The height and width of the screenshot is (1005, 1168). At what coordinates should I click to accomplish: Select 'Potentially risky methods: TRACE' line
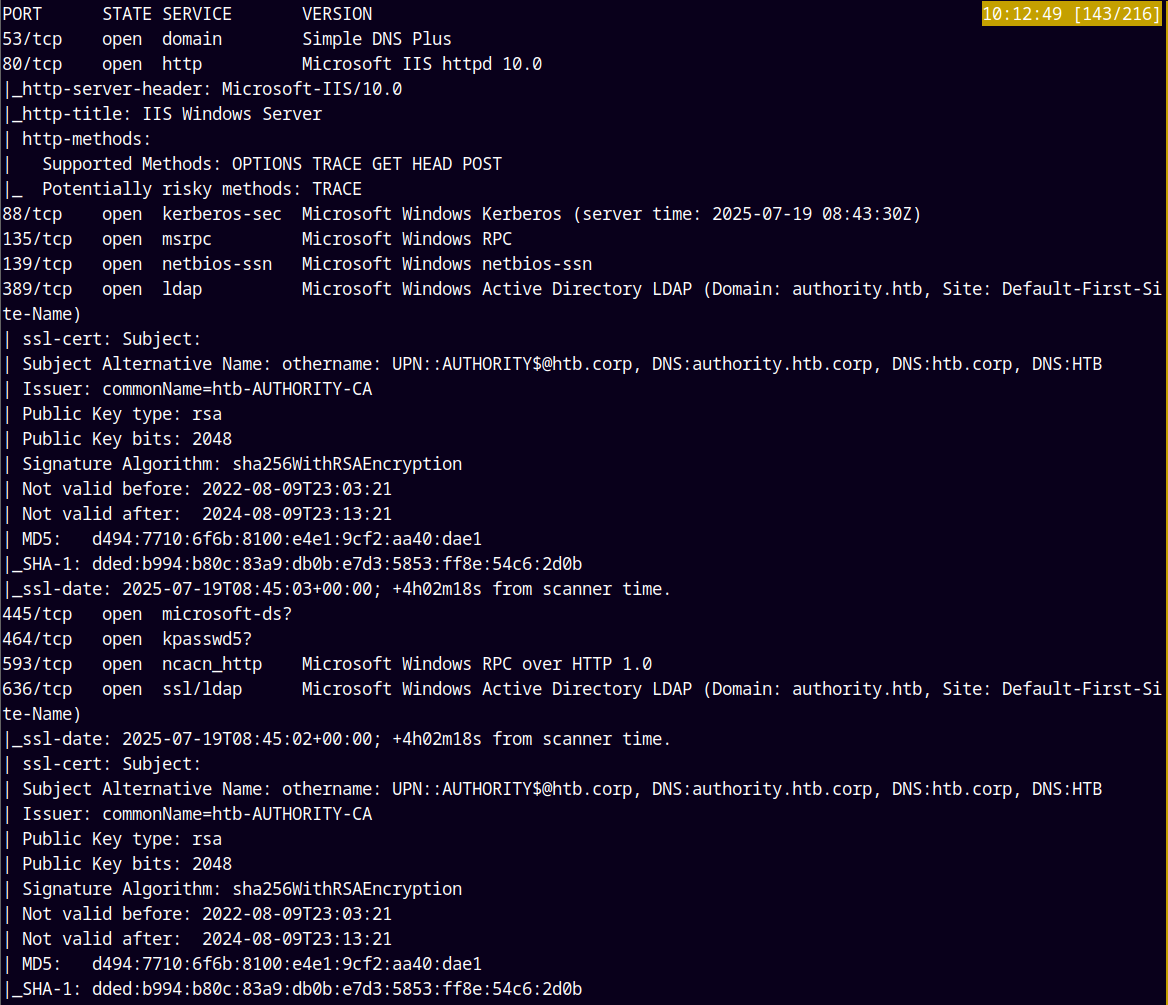coord(202,189)
